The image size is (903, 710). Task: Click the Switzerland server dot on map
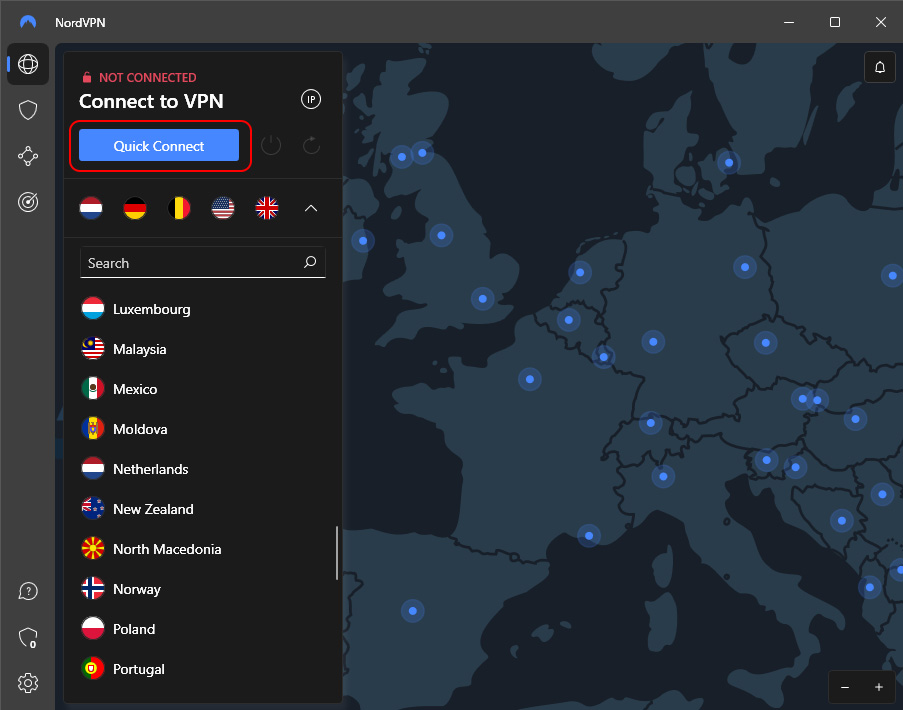(x=651, y=423)
